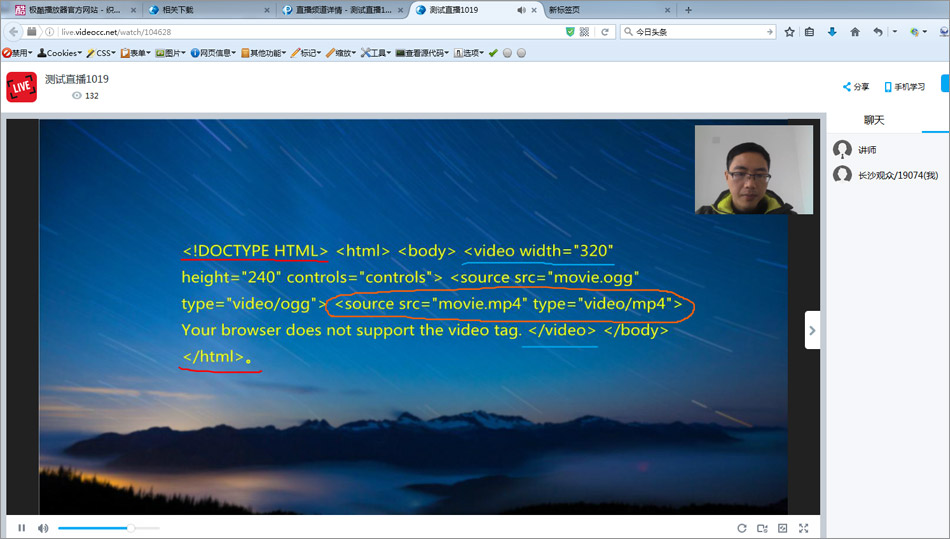Open the 禁用 disable dropdown menu
950x539 pixels.
(17, 53)
